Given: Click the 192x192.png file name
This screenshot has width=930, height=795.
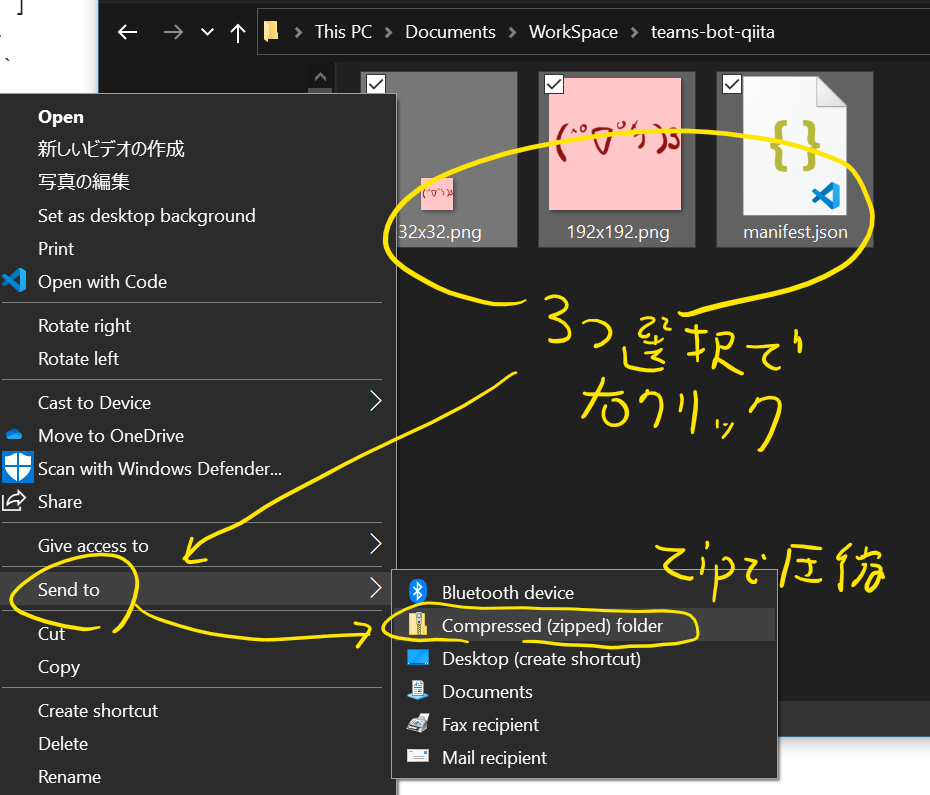Looking at the screenshot, I should pyautogui.click(x=617, y=232).
